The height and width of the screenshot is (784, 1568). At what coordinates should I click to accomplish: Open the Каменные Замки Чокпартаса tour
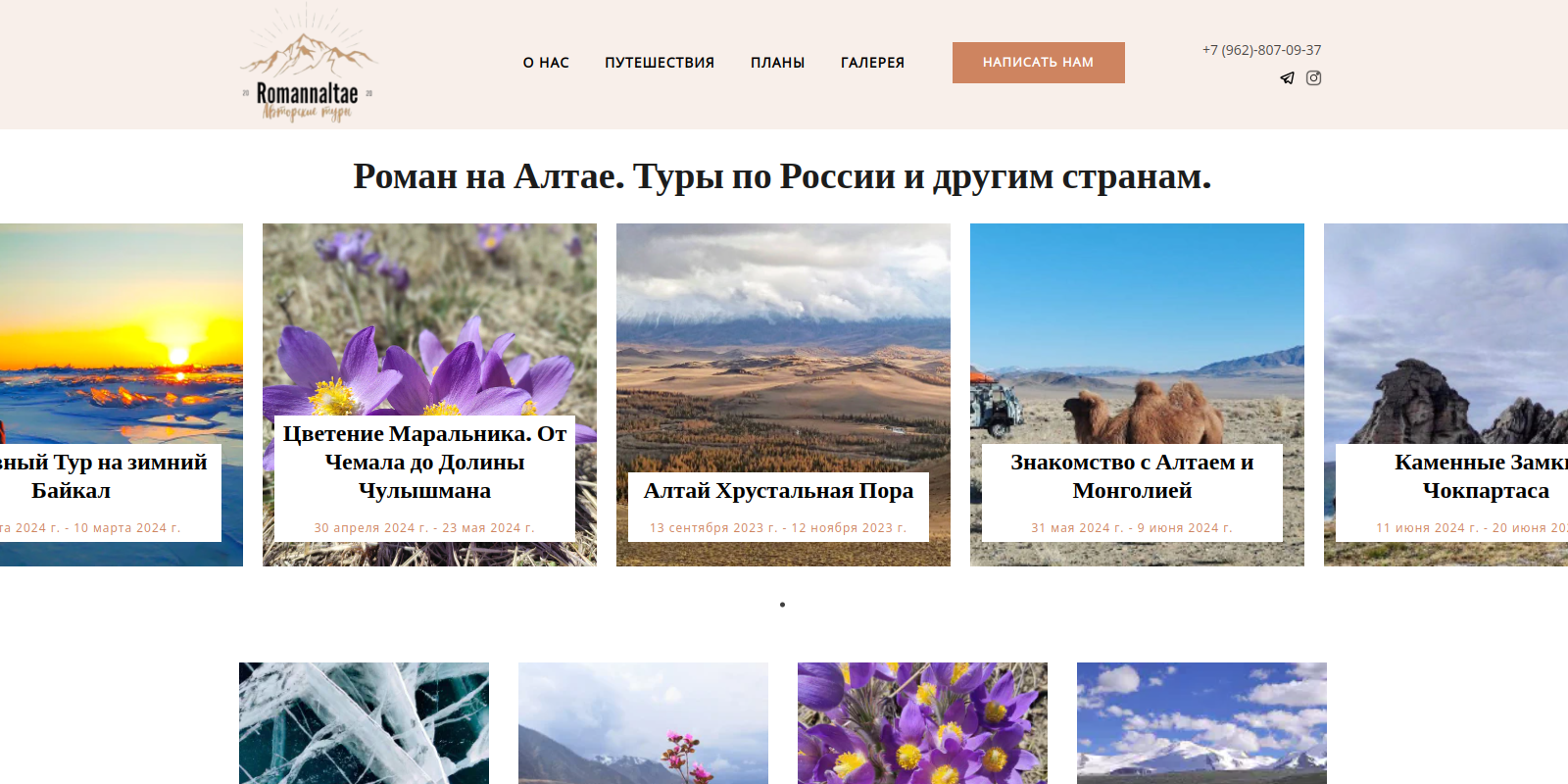click(x=1446, y=395)
